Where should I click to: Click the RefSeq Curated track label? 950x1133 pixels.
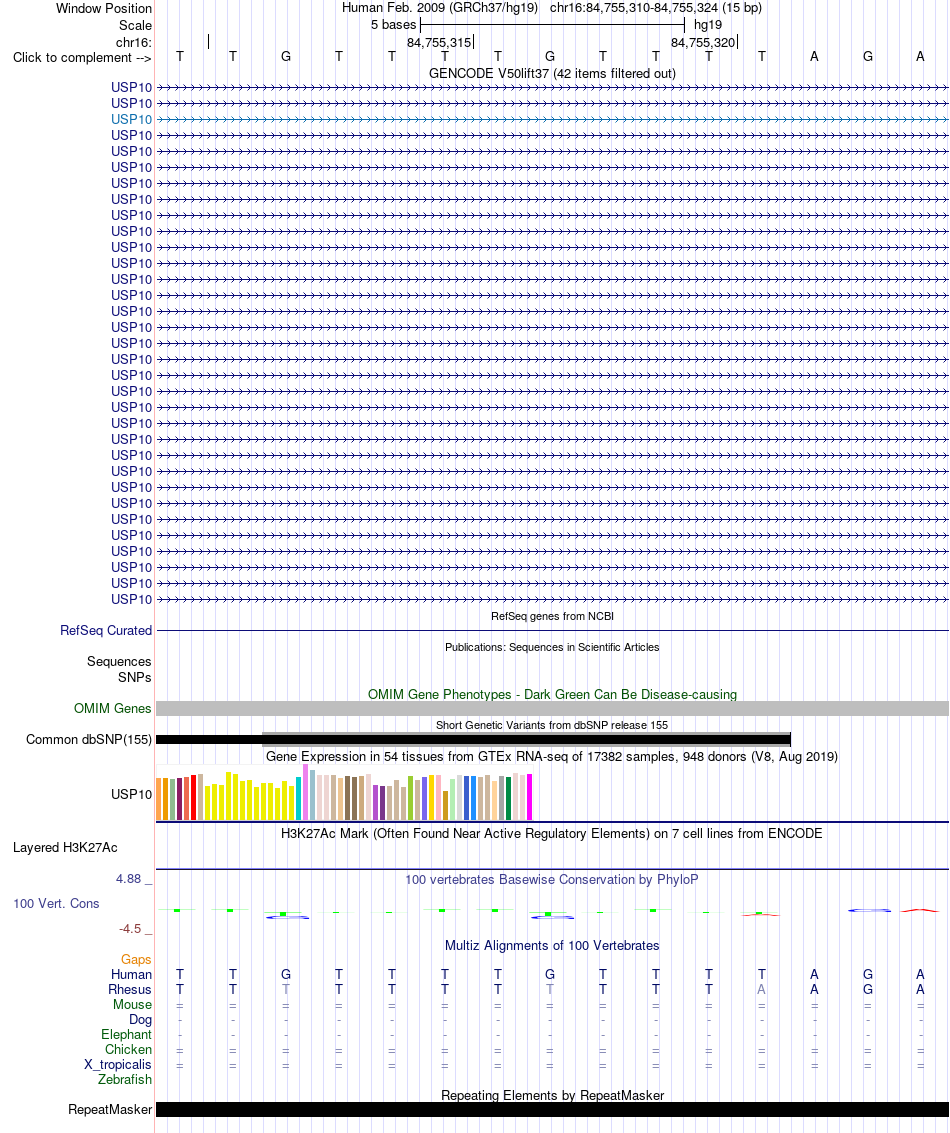105,630
